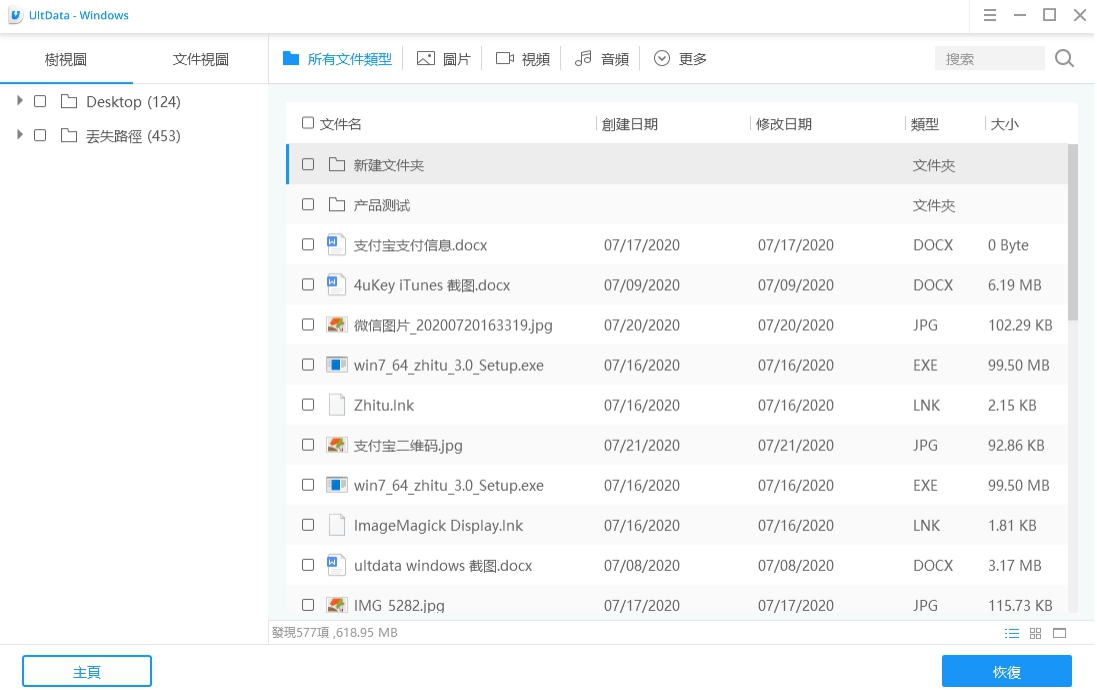Screen dimensions: 1097x690
Task: Check the 丟失路徑 (453) checkbox
Action: pyautogui.click(x=40, y=135)
